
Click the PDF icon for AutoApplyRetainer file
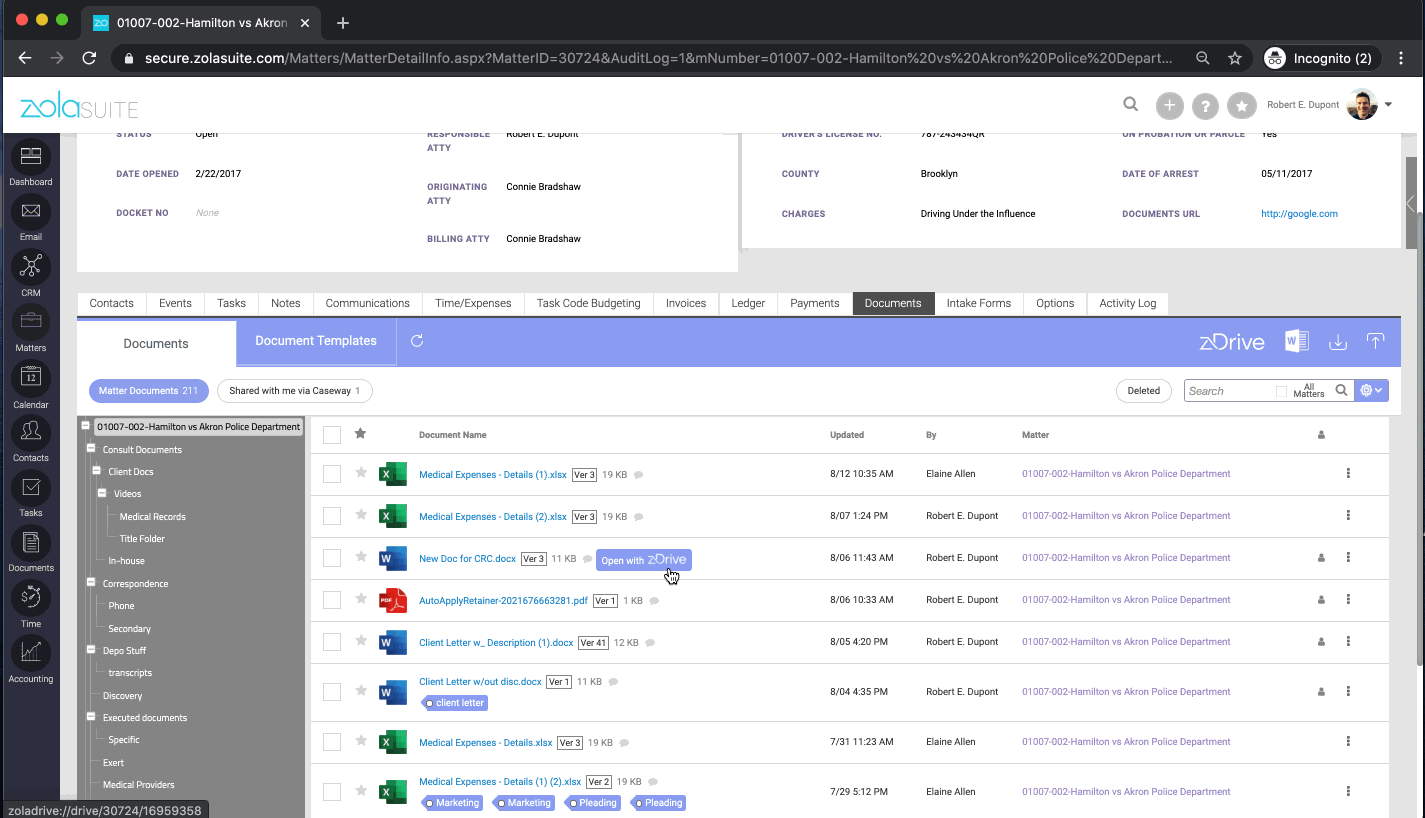(393, 600)
